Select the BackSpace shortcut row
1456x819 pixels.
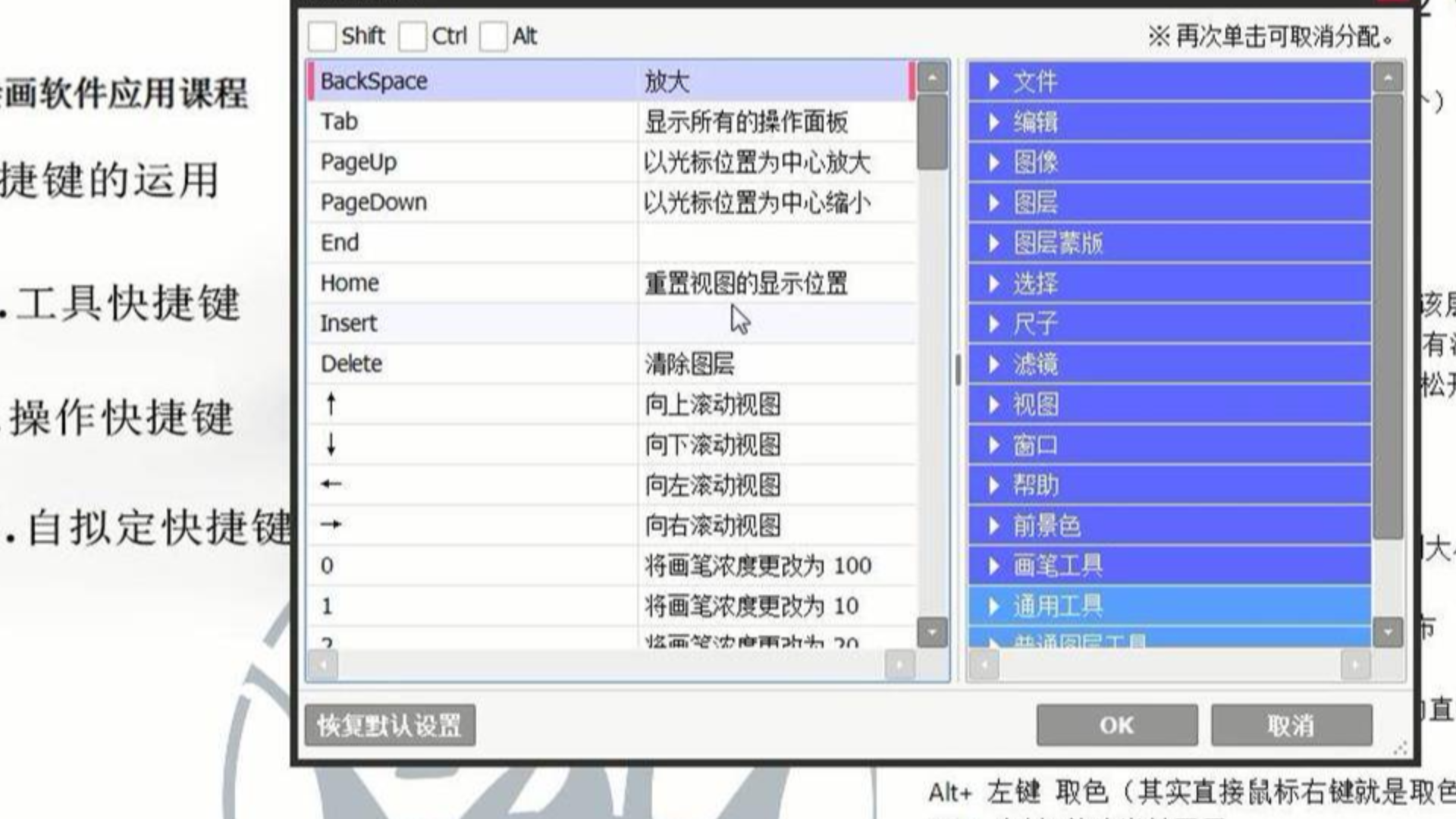(x=612, y=81)
